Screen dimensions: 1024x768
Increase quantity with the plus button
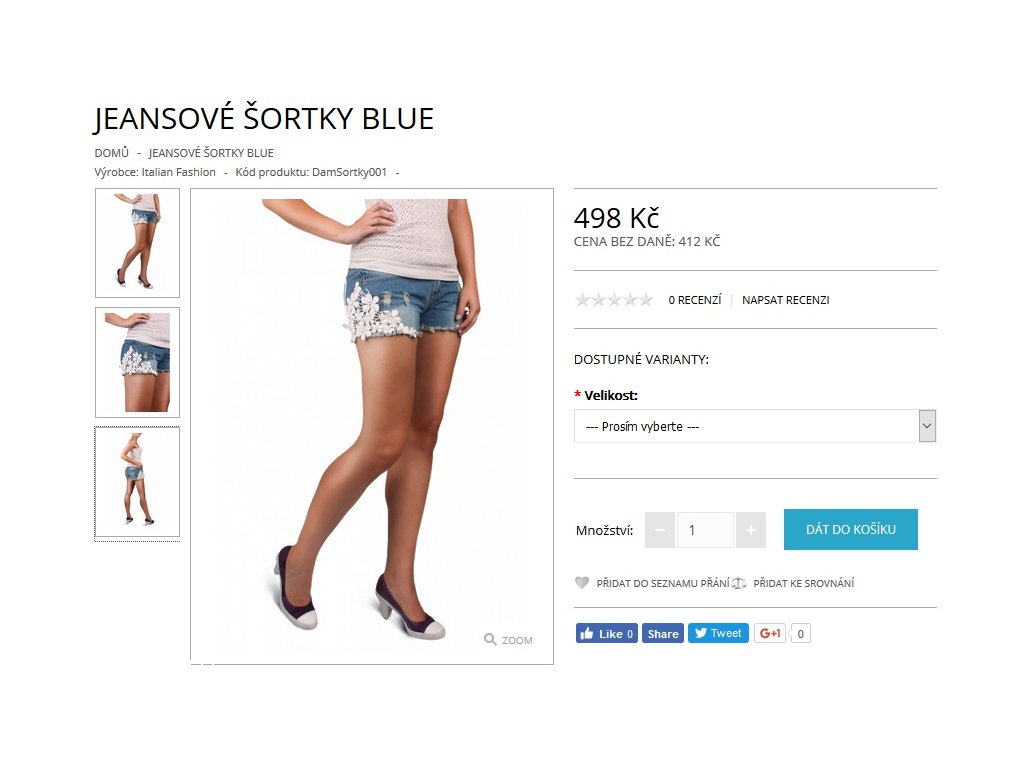click(x=750, y=530)
